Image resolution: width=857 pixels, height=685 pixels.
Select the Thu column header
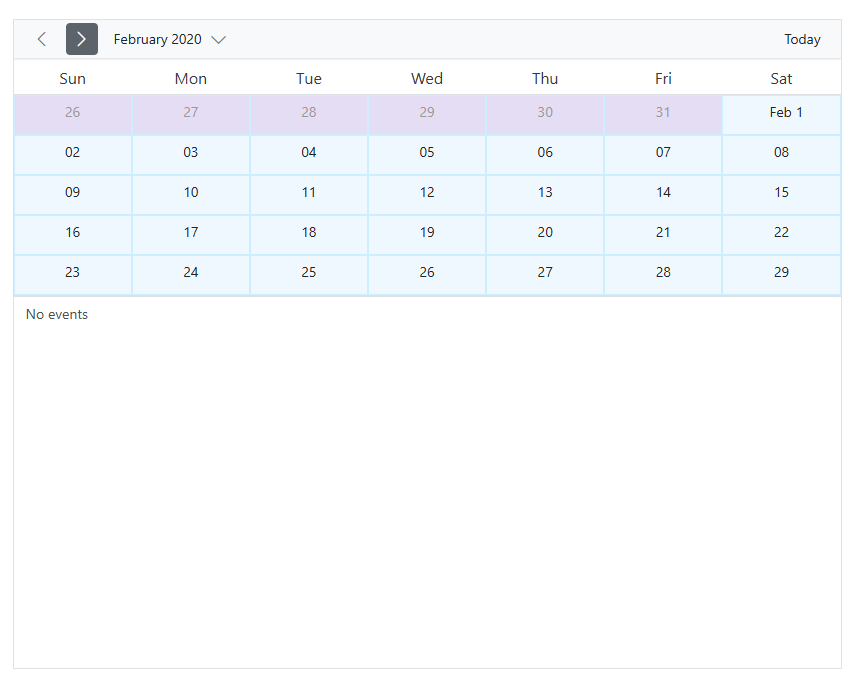coord(545,79)
